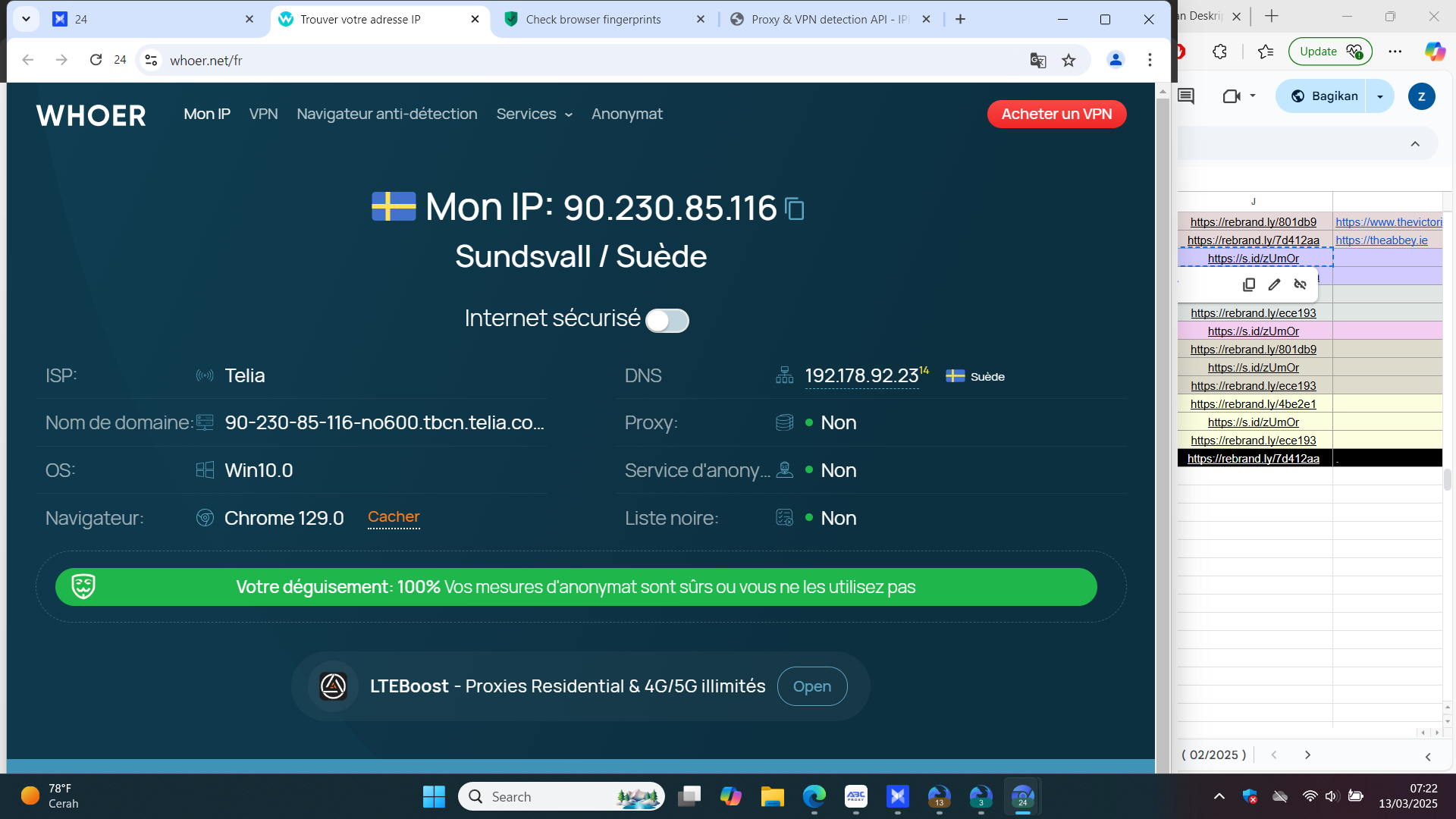Open Task View on the taskbar
Screen dimensions: 1456x819
[689, 797]
